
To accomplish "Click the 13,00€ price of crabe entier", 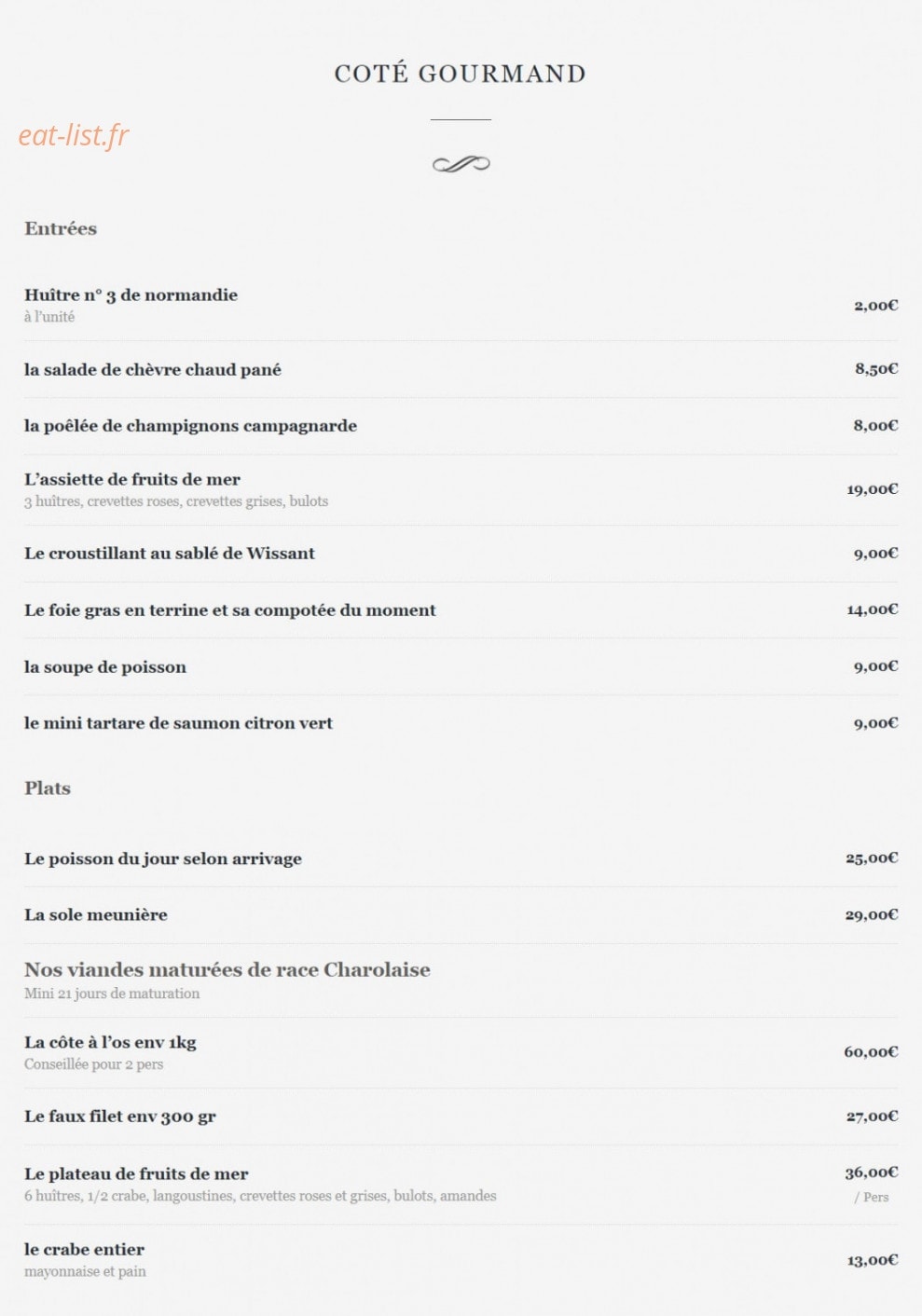I will (x=872, y=1260).
